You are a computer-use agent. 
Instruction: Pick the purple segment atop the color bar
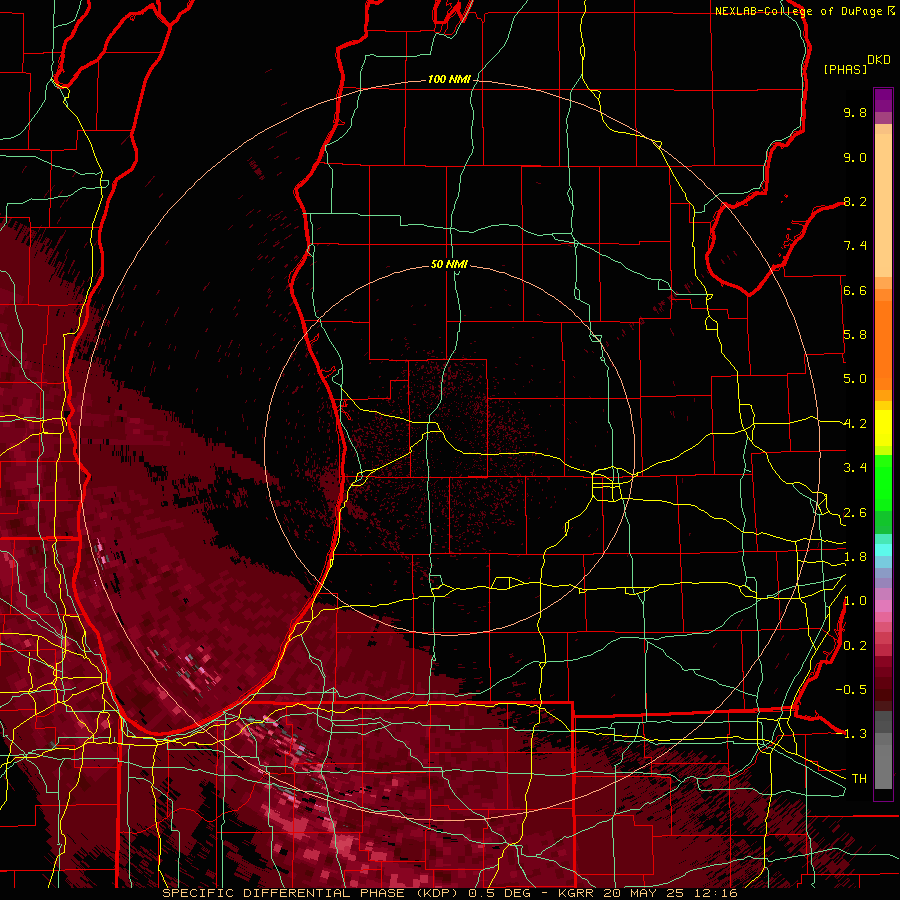[883, 100]
